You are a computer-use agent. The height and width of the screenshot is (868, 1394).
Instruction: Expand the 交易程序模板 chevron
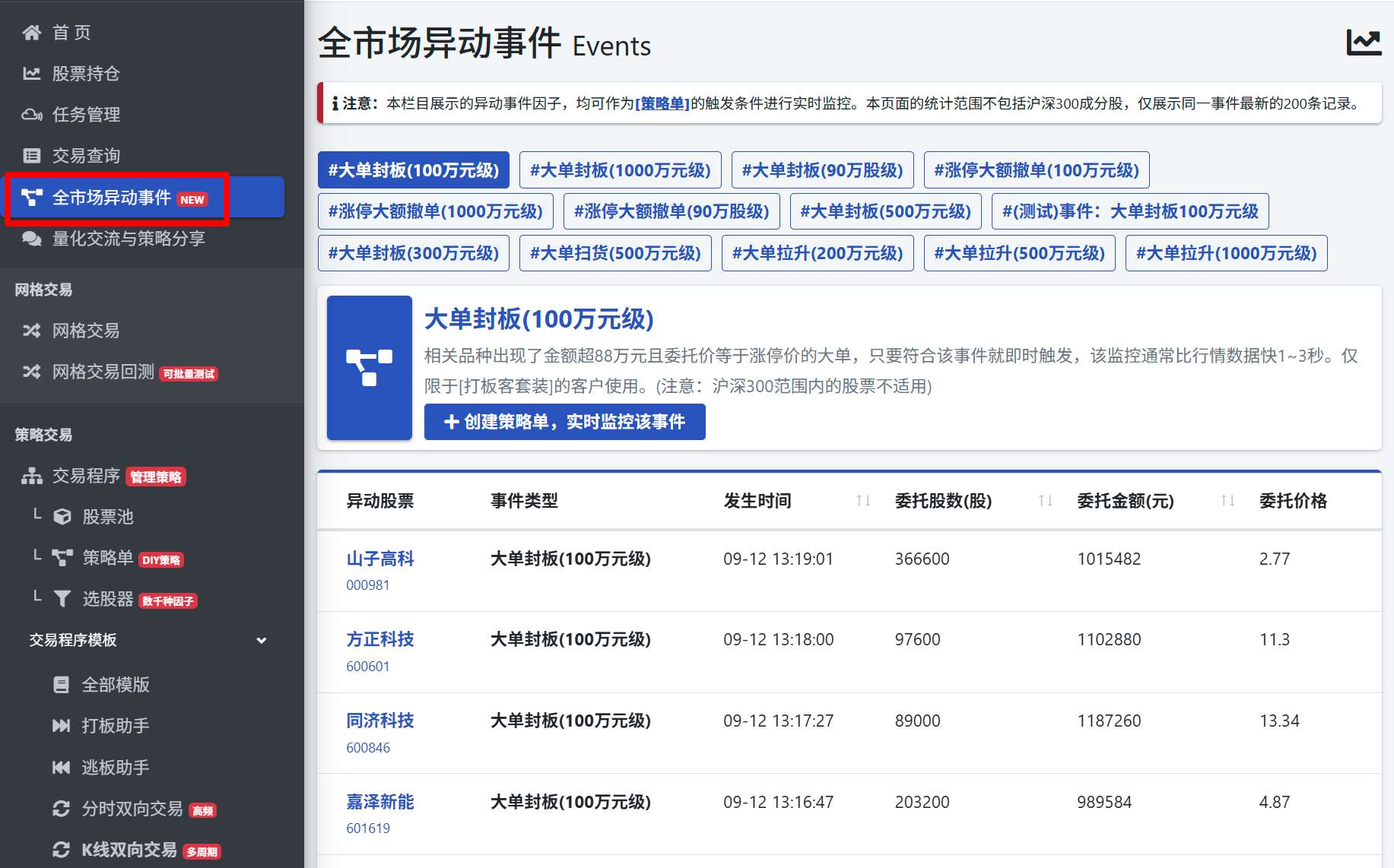coord(262,641)
